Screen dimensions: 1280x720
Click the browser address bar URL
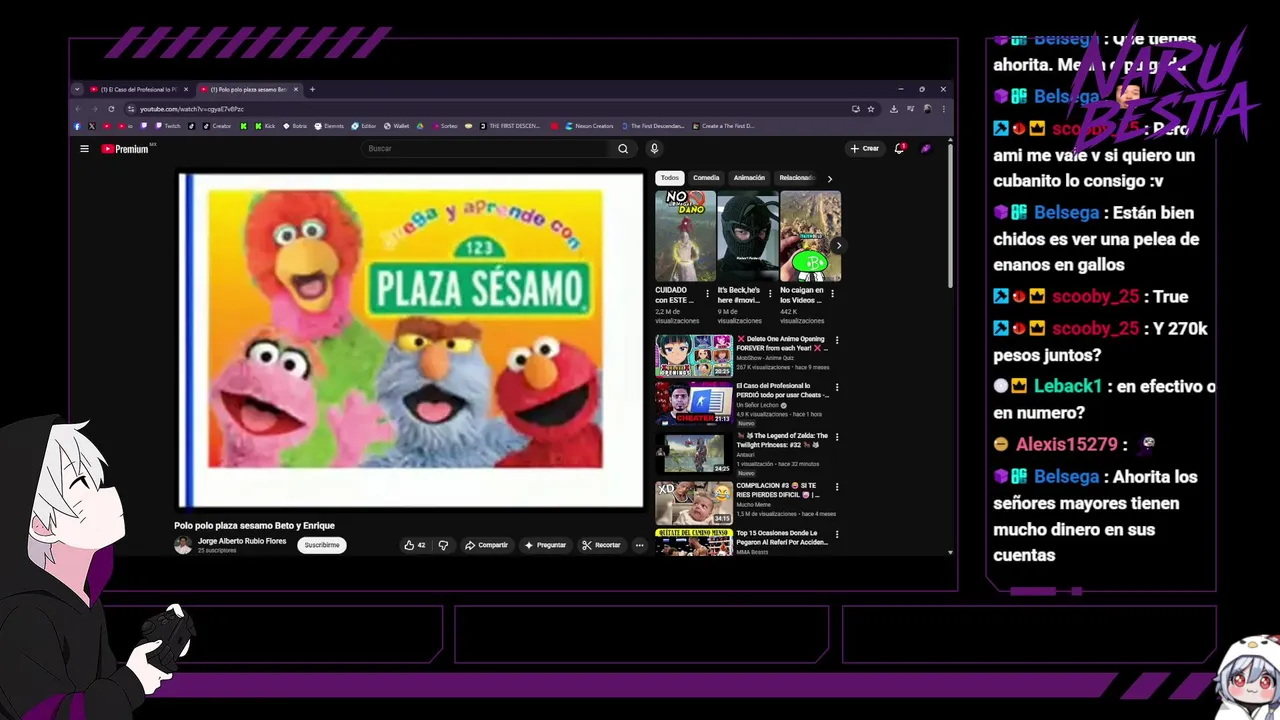coord(192,109)
